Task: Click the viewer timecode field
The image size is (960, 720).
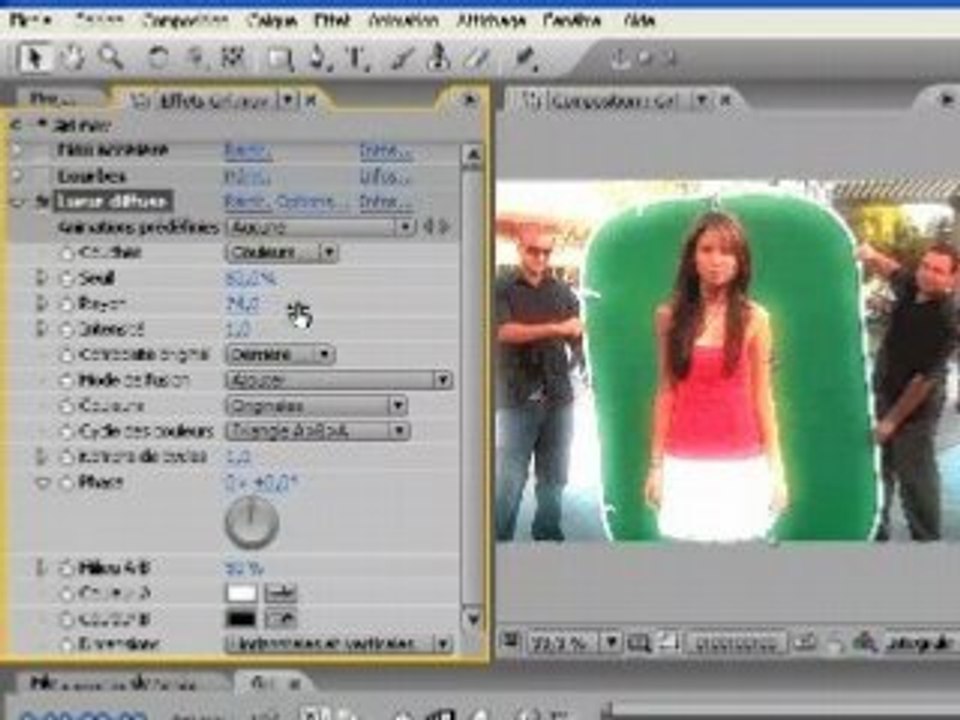Action: click(735, 643)
